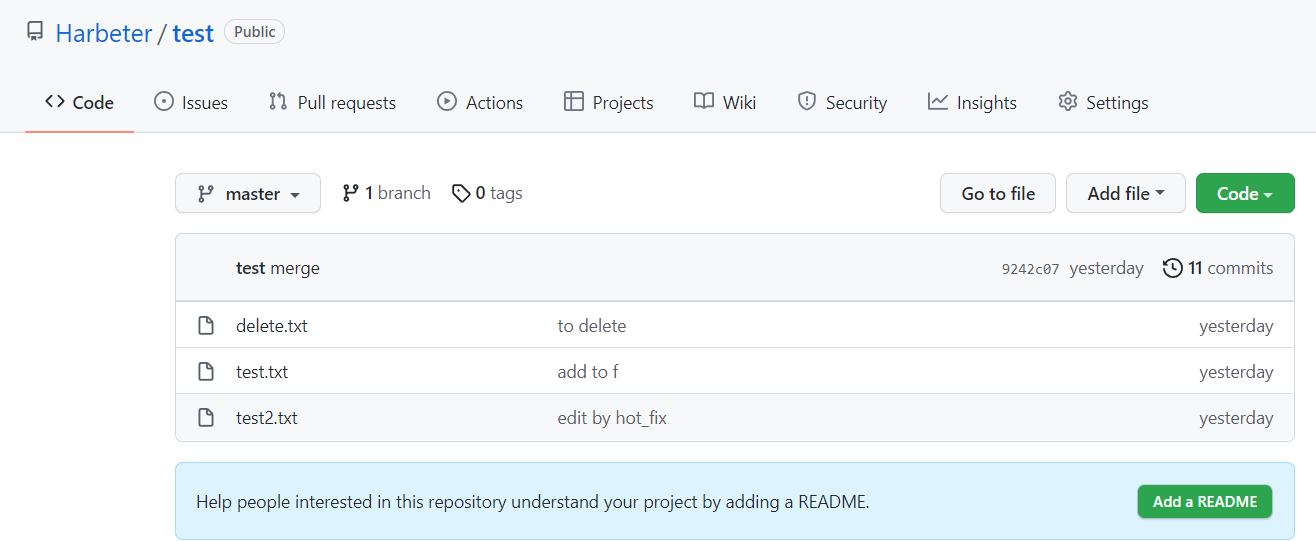Expand the Add file dropdown
The image size is (1316, 541).
(1126, 193)
